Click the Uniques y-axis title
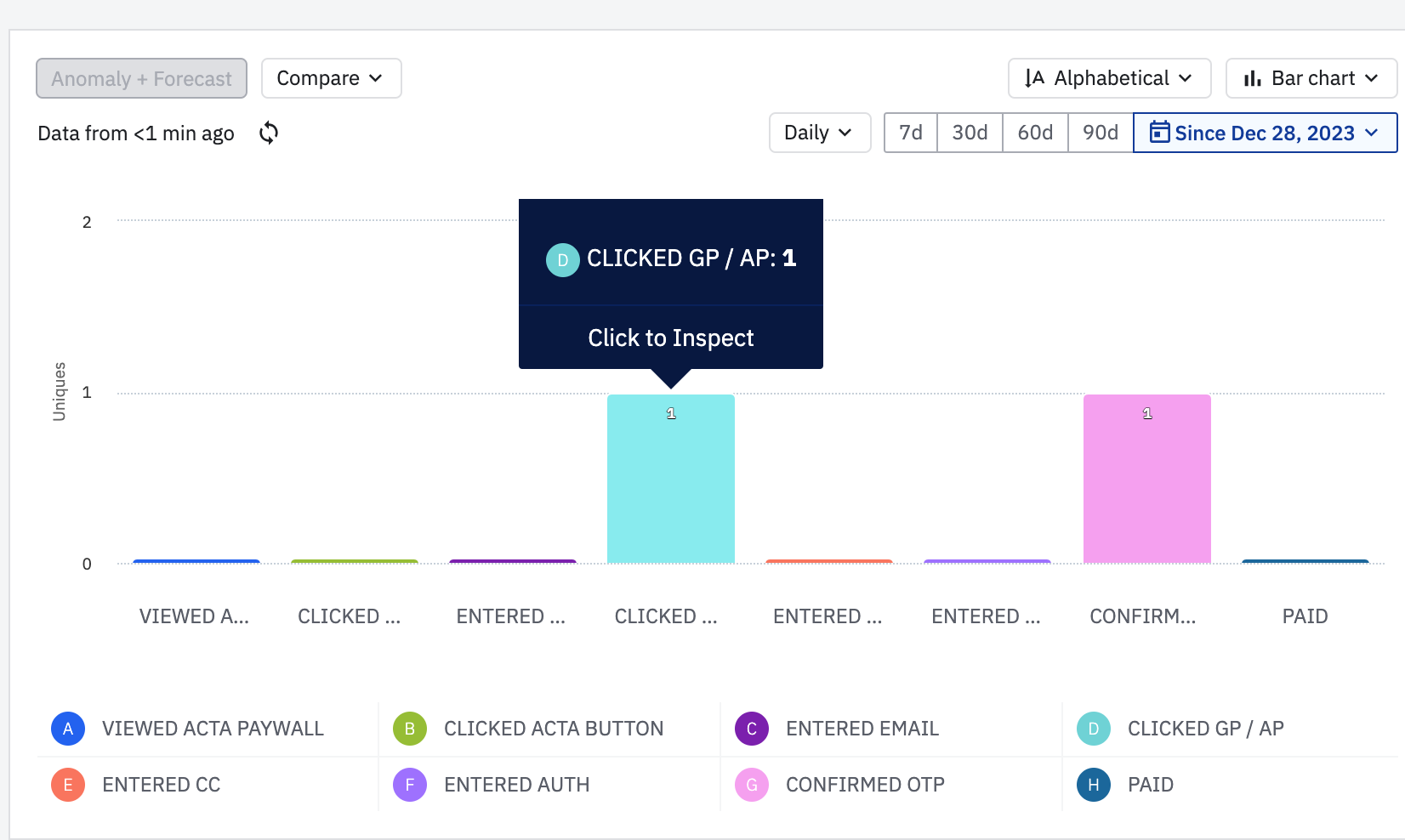 pyautogui.click(x=59, y=391)
